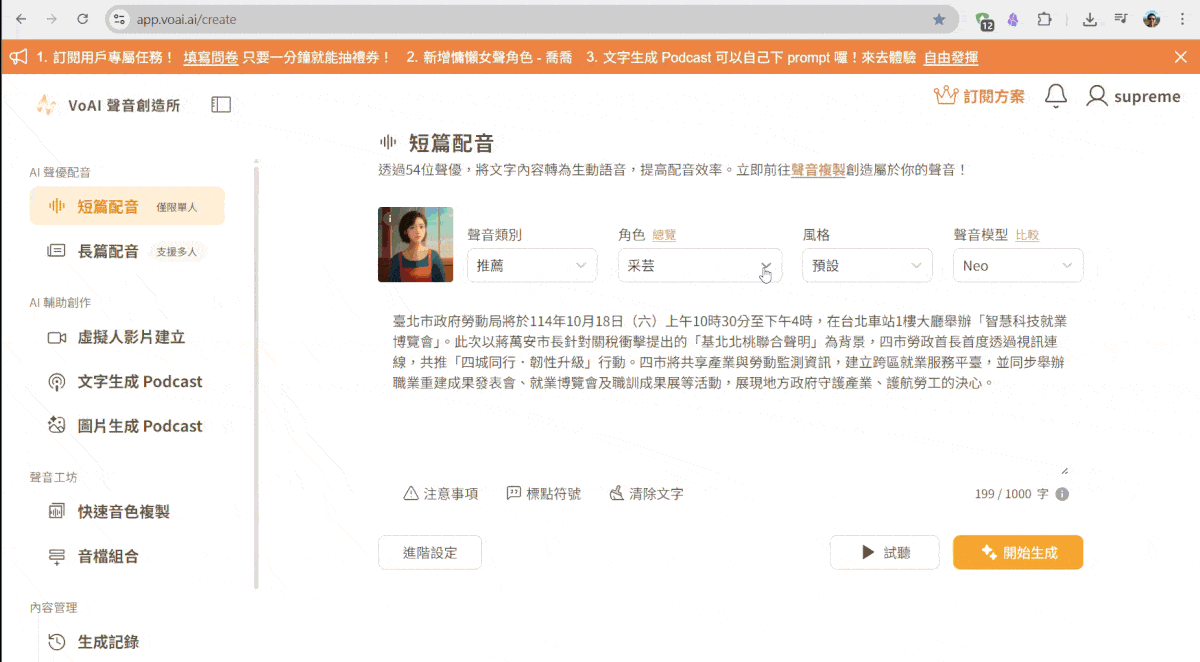Click the VoAI 聲音創造所 logo
Image resolution: width=1200 pixels, height=662 pixels.
(x=108, y=105)
